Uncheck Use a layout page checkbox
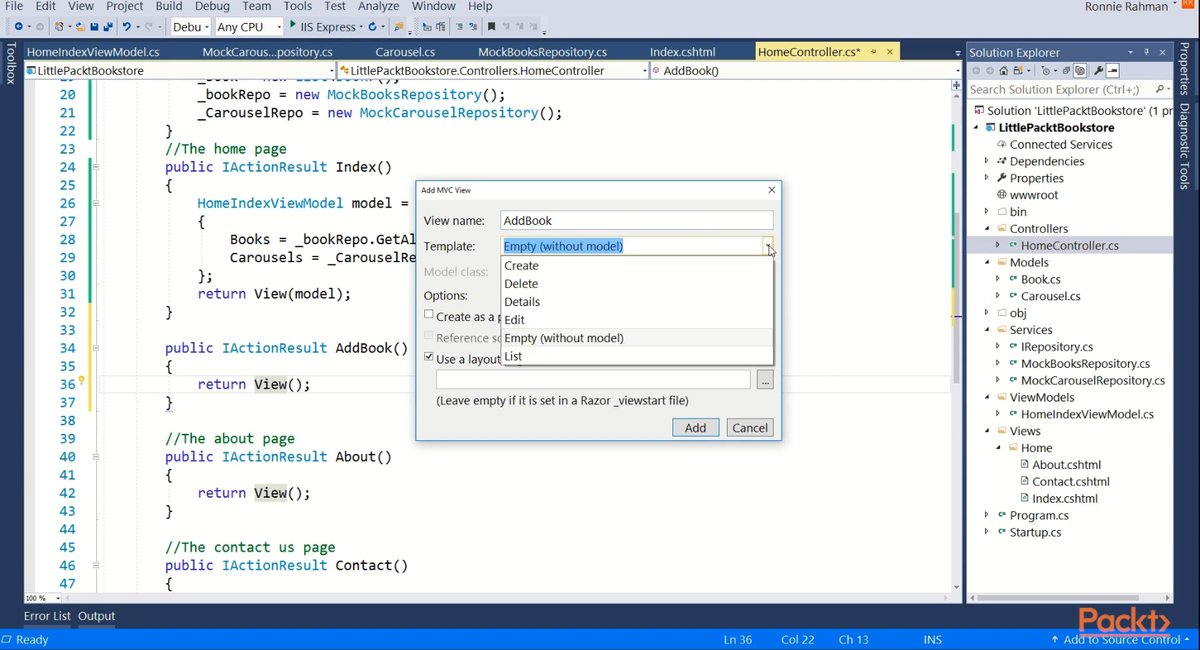Image resolution: width=1200 pixels, height=650 pixels. (x=429, y=357)
